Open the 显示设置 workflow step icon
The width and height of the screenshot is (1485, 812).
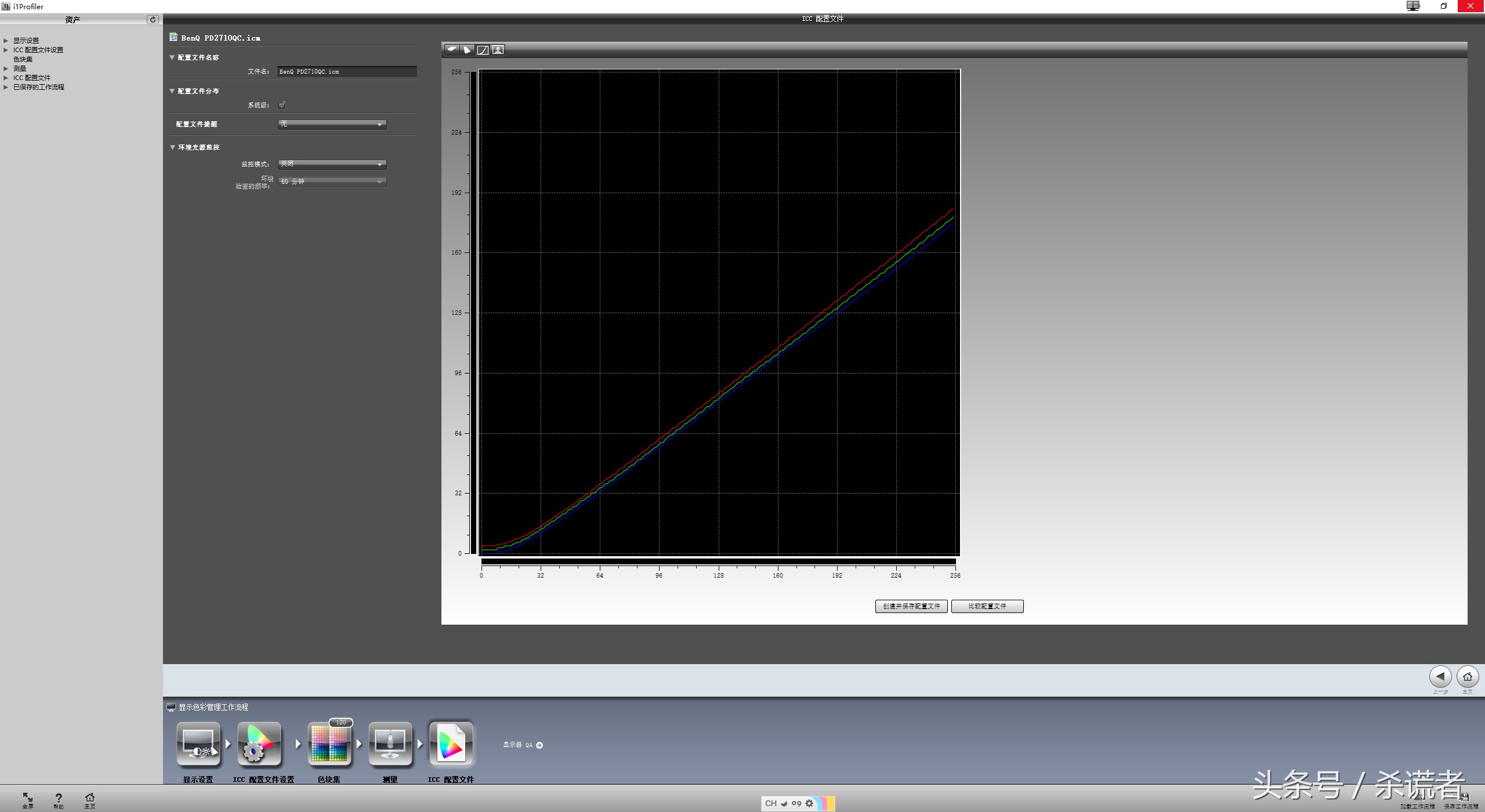[198, 745]
